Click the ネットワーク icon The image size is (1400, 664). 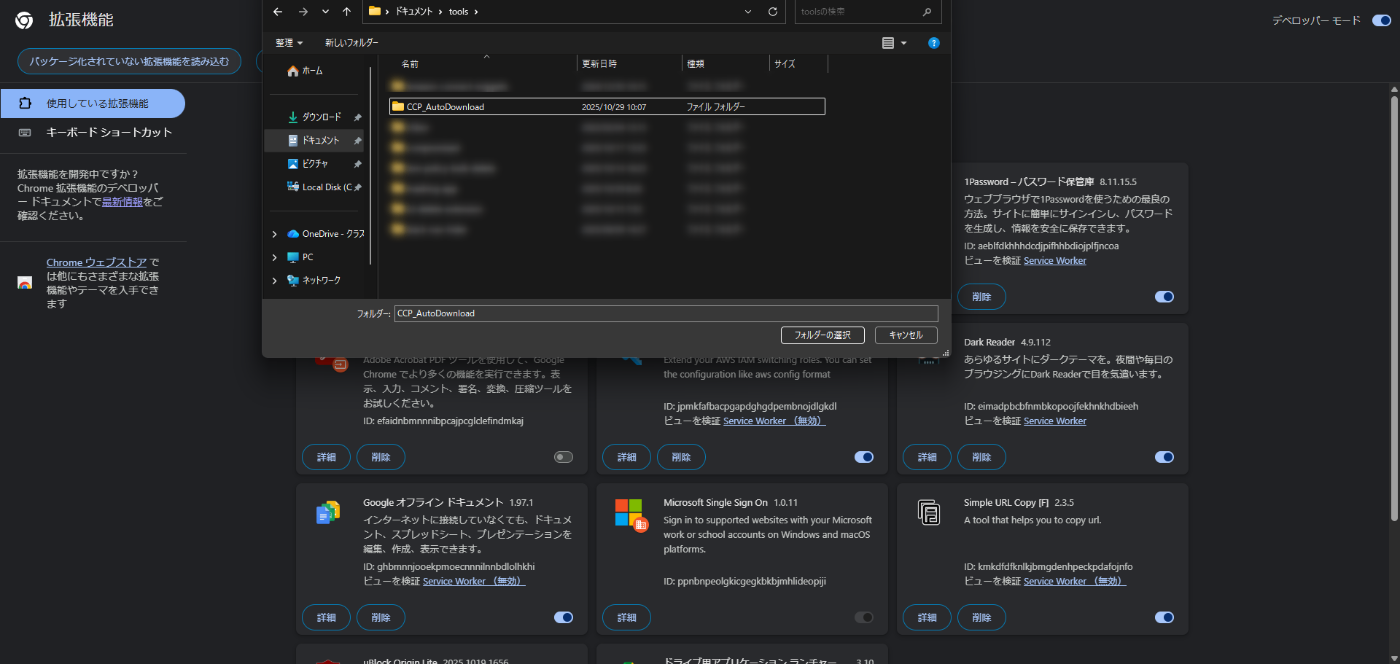(293, 281)
